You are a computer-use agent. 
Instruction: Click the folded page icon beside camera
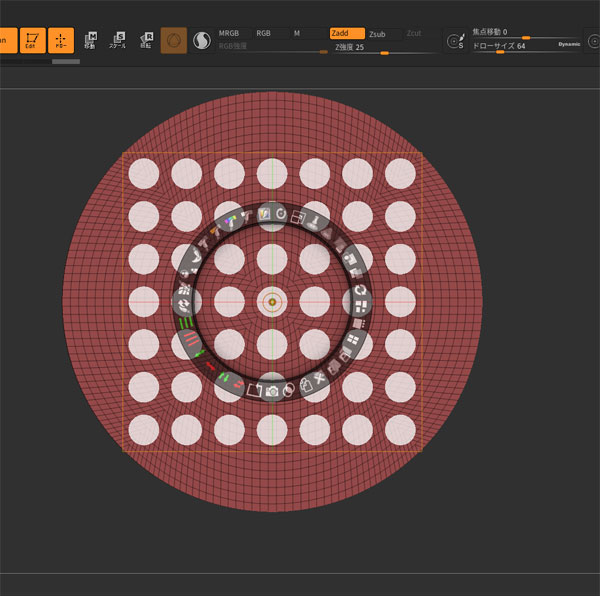[x=254, y=390]
